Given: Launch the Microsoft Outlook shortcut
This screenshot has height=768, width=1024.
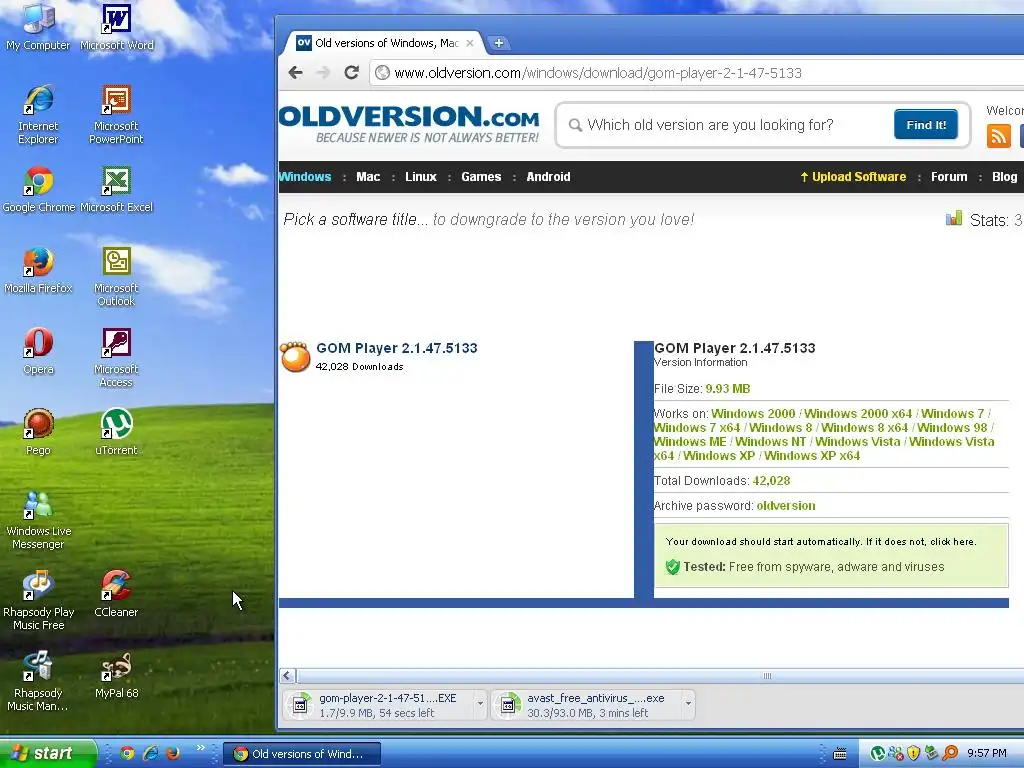Looking at the screenshot, I should [x=116, y=276].
